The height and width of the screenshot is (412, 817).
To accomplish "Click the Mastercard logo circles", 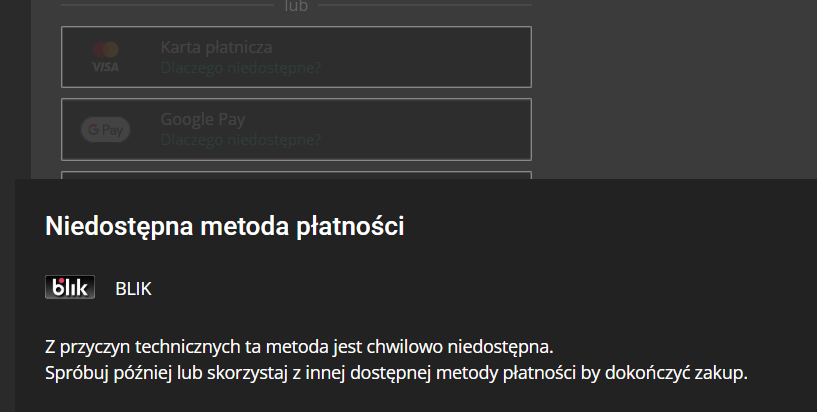I will [x=105, y=49].
